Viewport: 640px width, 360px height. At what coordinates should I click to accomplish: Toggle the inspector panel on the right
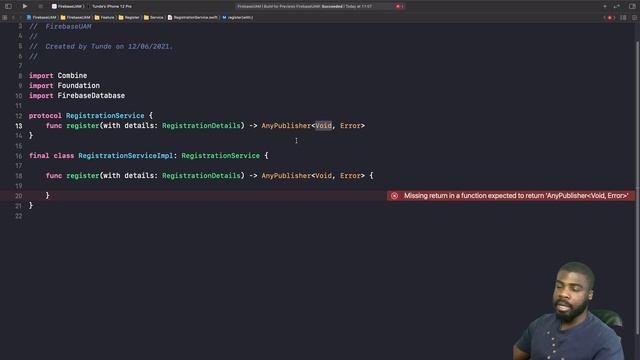pos(632,7)
